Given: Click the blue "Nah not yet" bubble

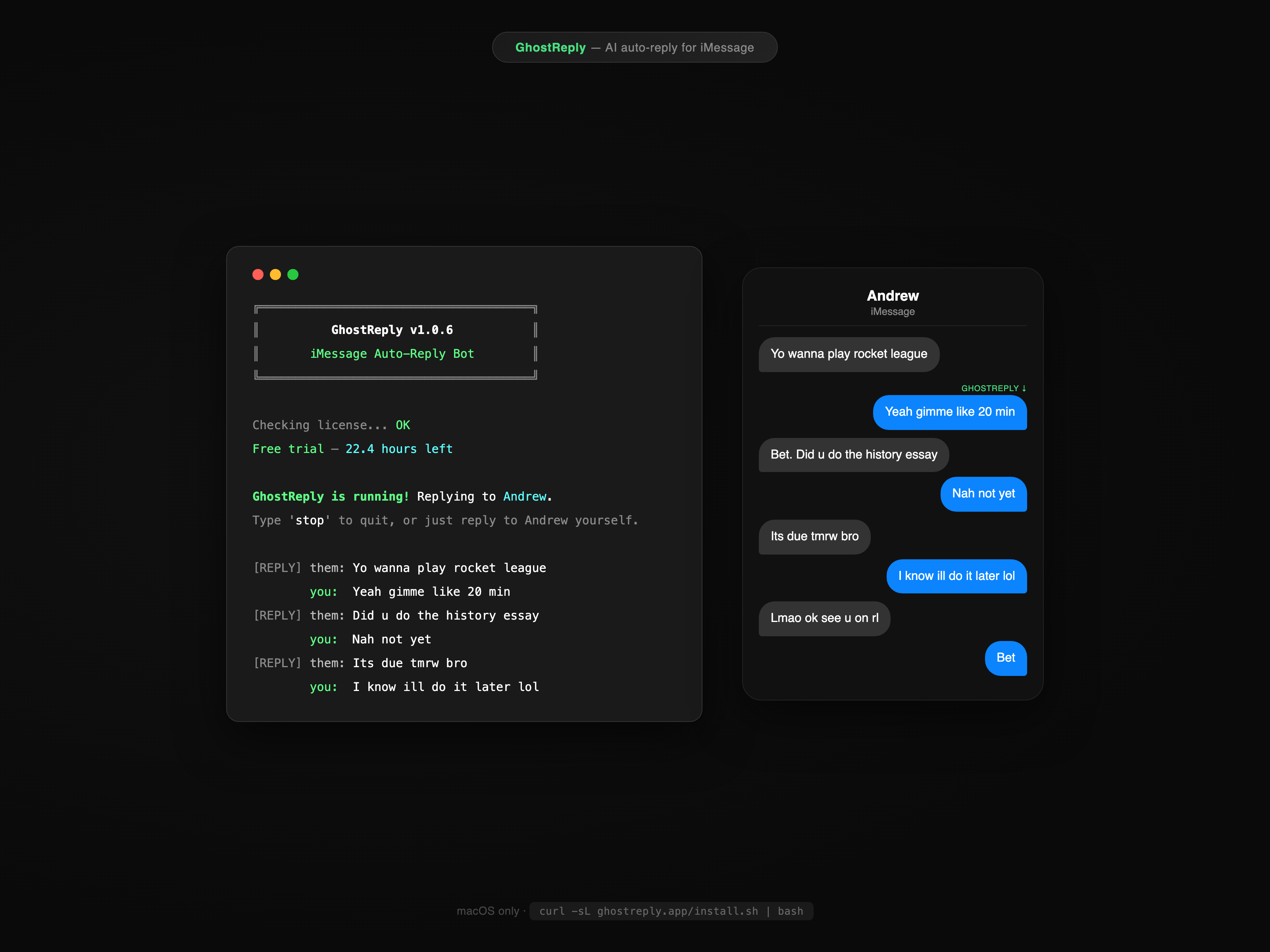Looking at the screenshot, I should (x=983, y=493).
